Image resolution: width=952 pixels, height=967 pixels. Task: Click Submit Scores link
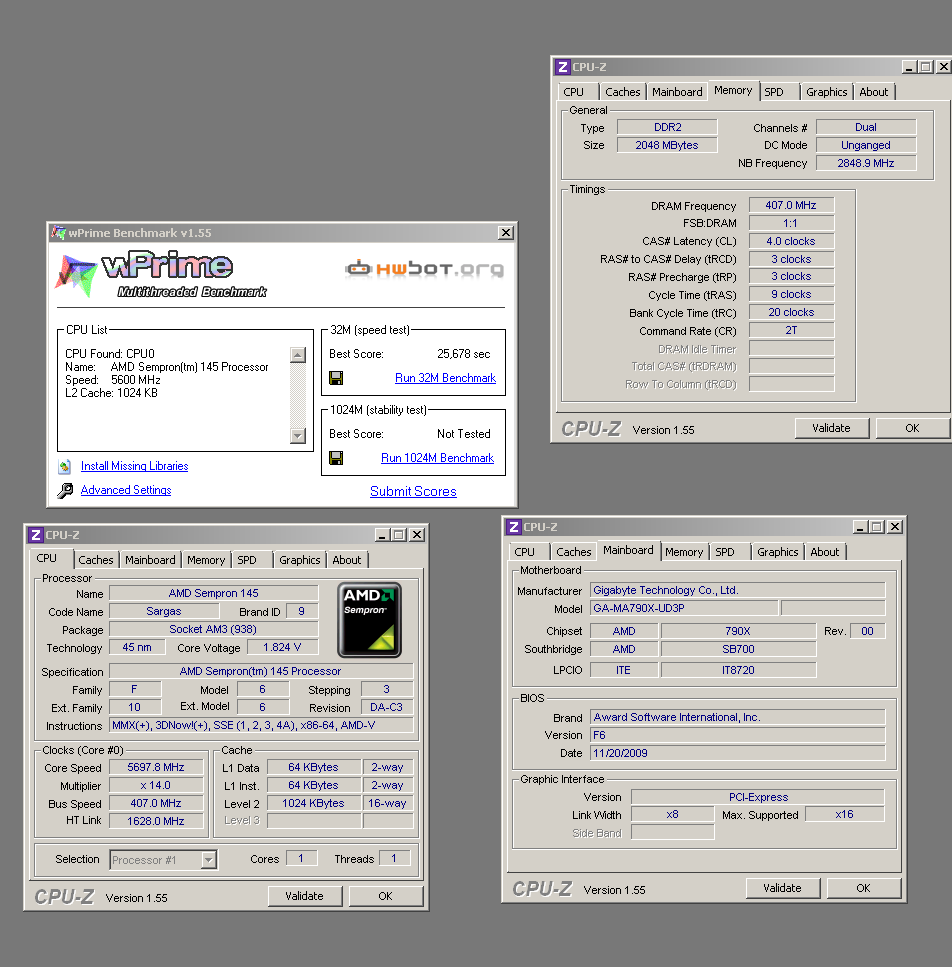point(413,492)
